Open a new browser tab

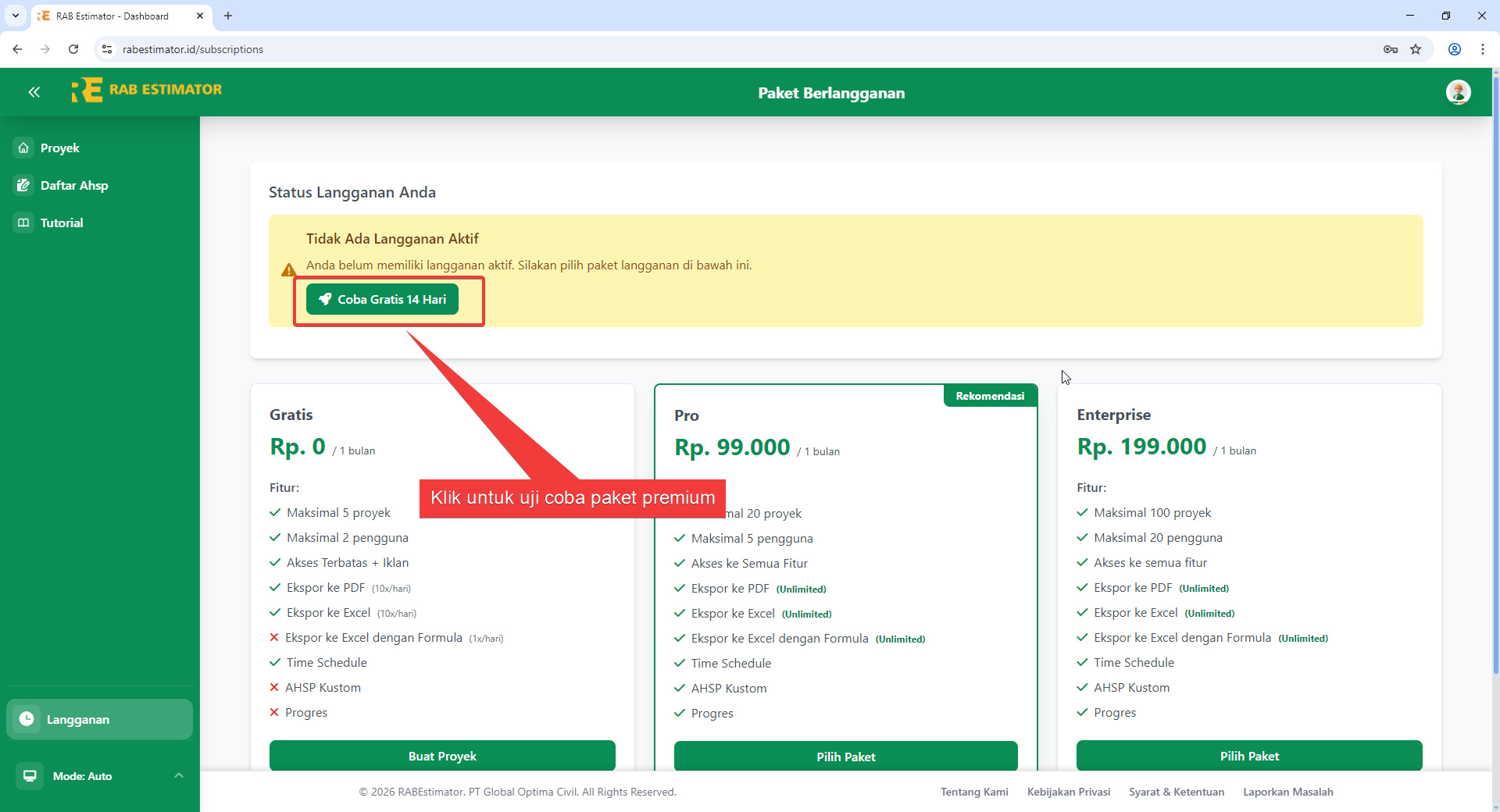[x=228, y=16]
